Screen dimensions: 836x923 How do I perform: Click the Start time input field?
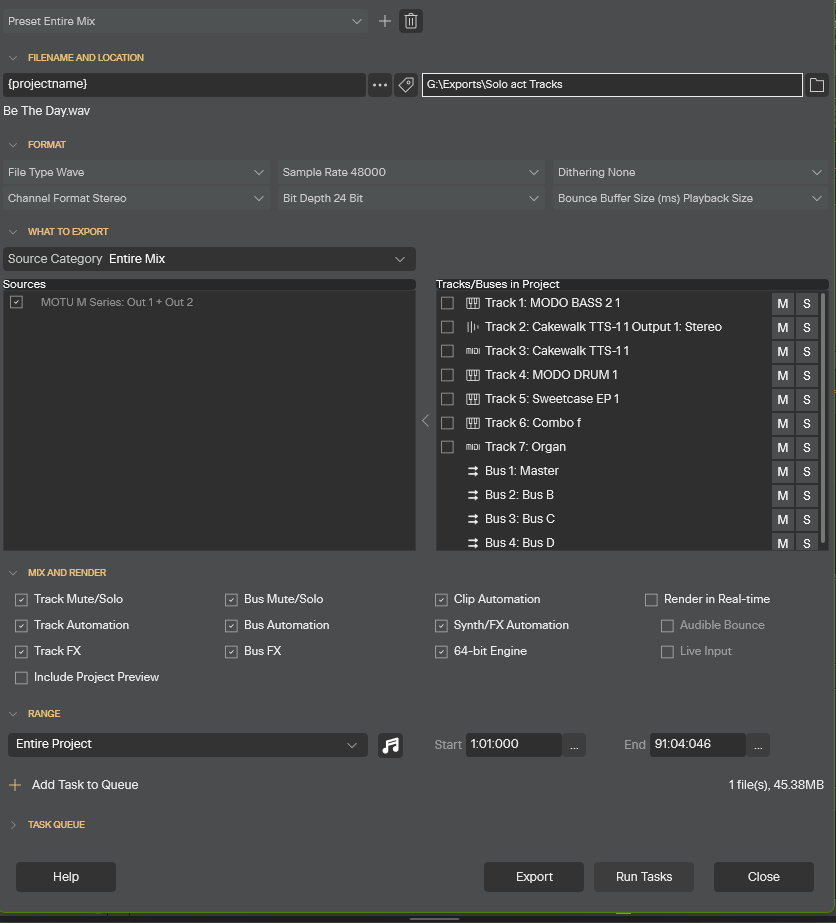point(512,745)
